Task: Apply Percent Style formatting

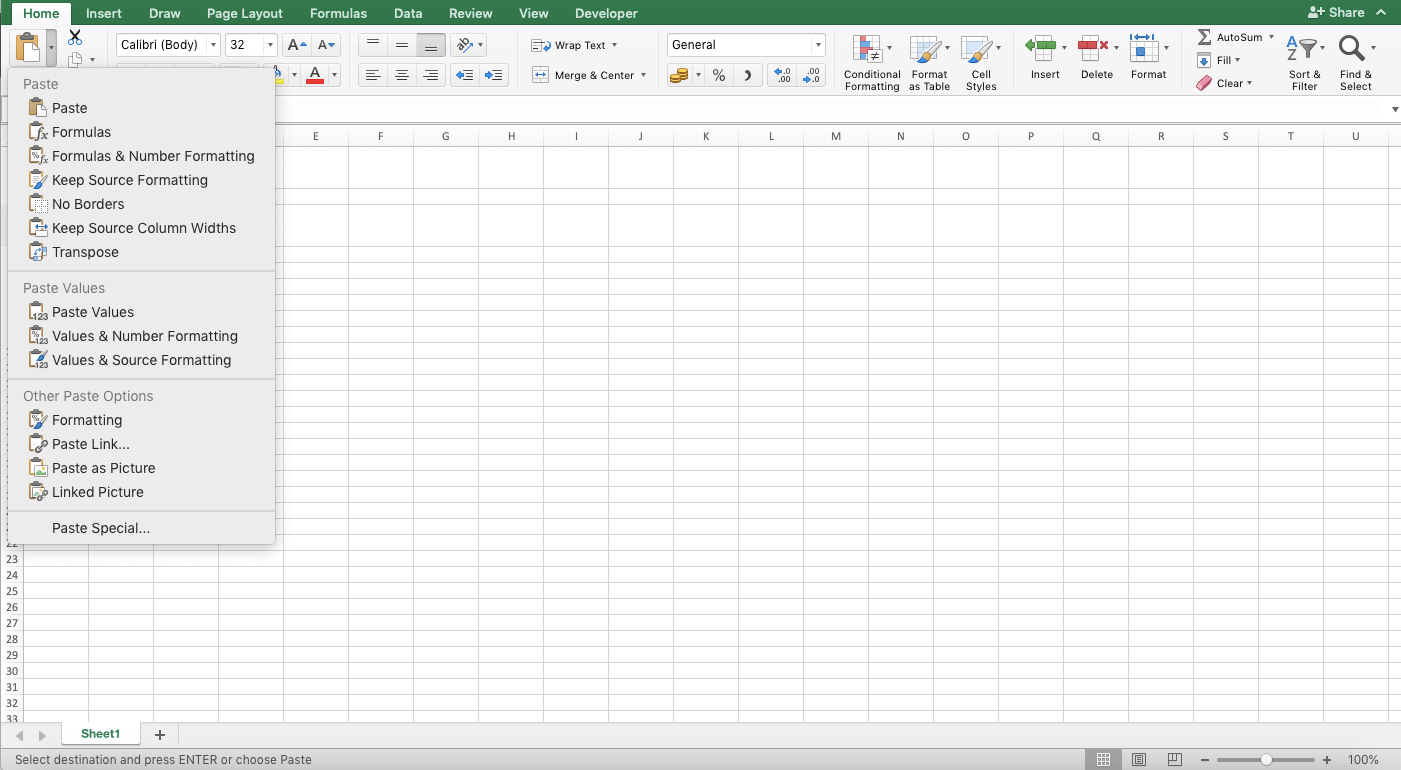Action: tap(718, 75)
